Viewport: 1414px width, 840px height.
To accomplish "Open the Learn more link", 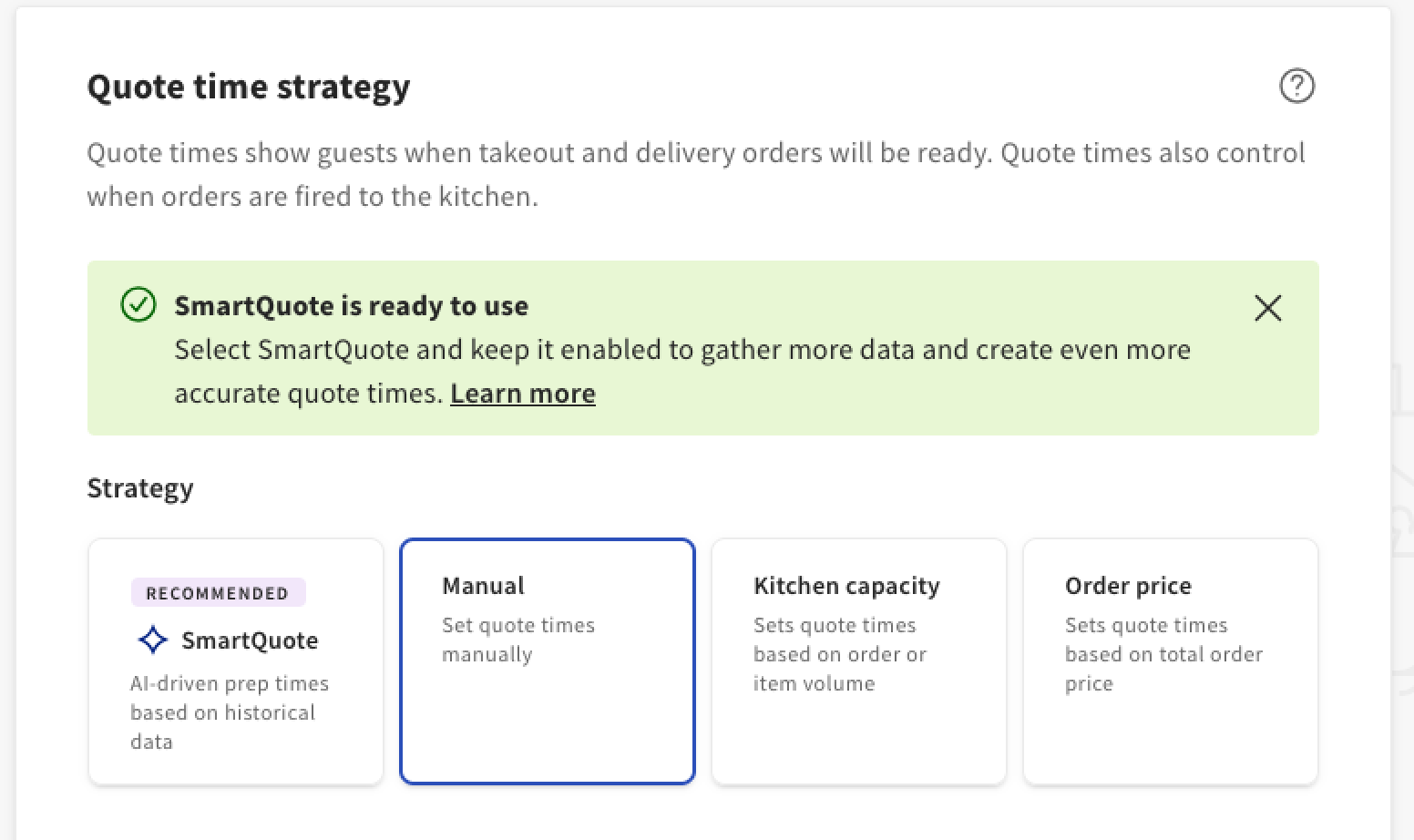I will (522, 393).
